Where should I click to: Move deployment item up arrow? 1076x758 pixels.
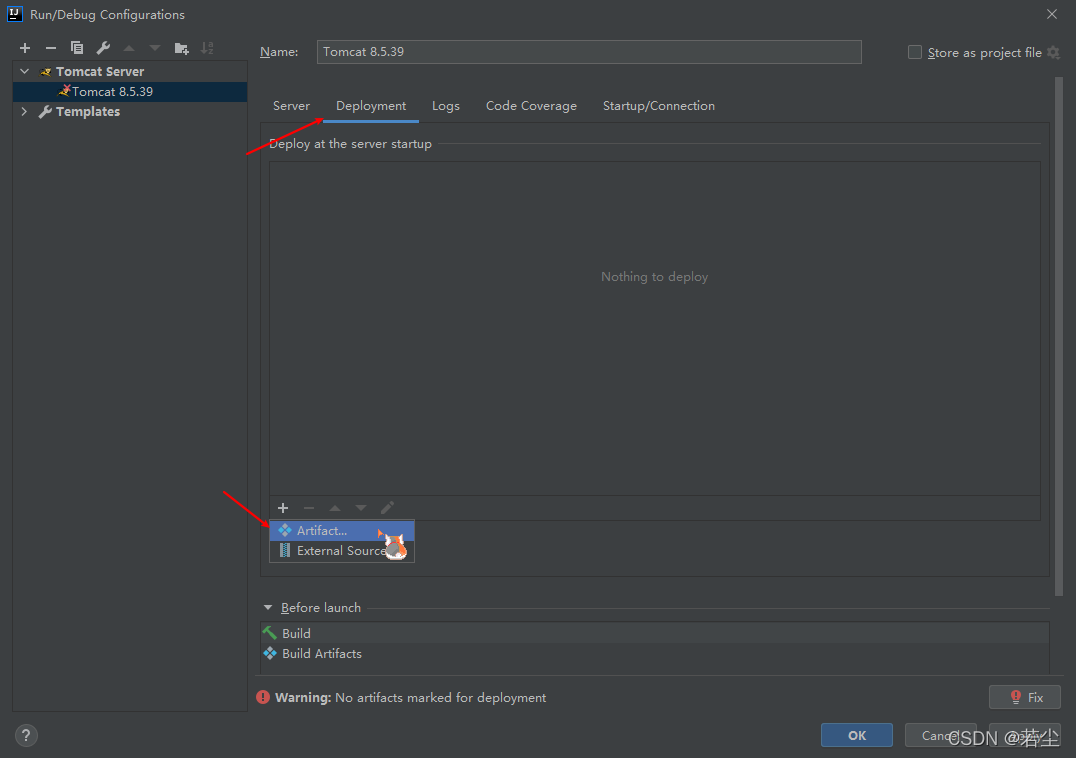click(x=335, y=508)
